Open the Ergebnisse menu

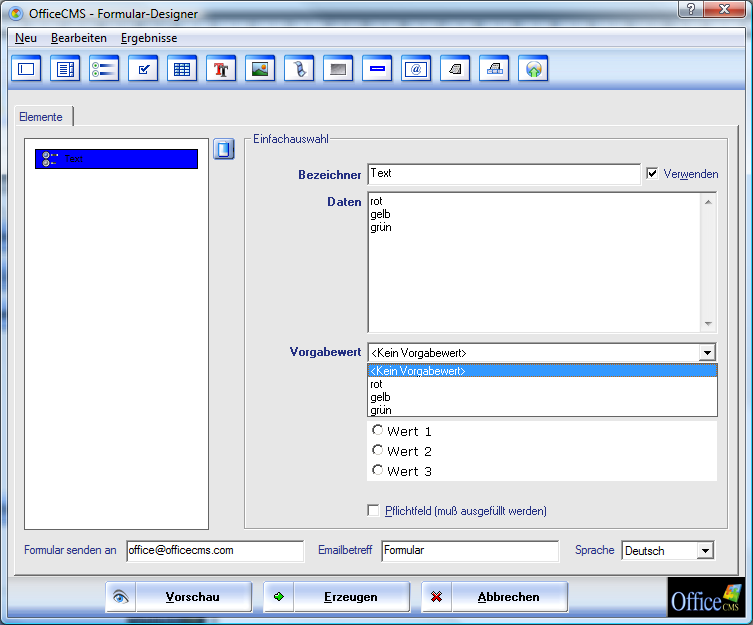(x=149, y=38)
